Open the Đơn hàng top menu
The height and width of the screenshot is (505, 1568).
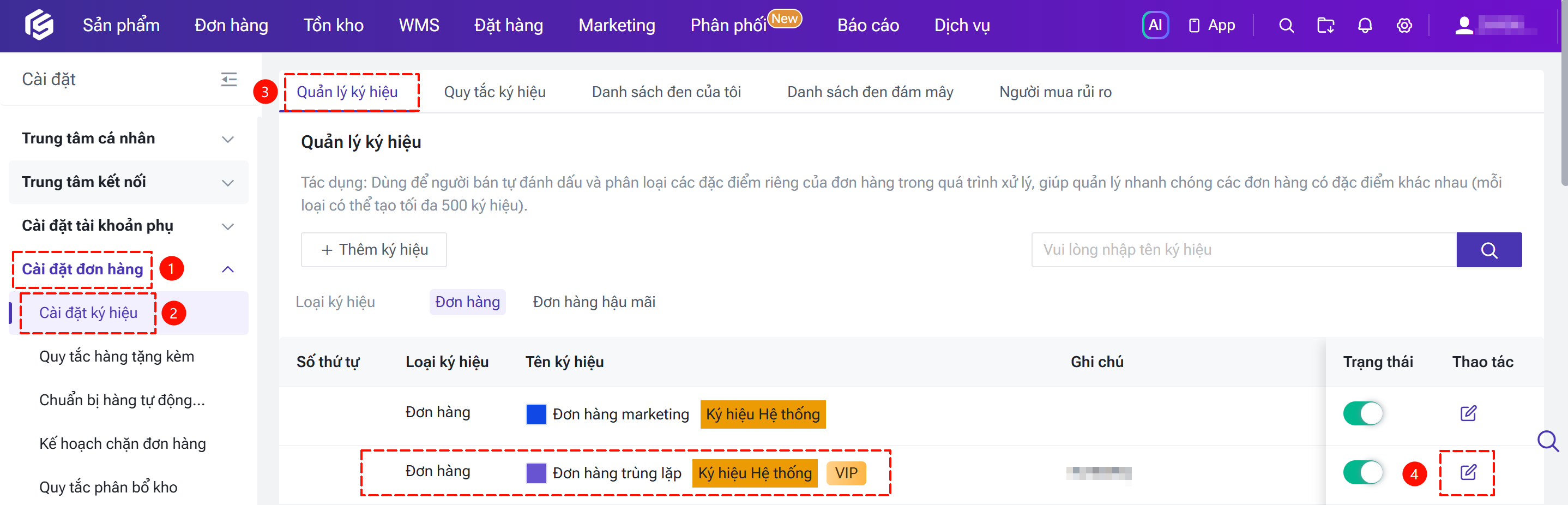point(231,26)
